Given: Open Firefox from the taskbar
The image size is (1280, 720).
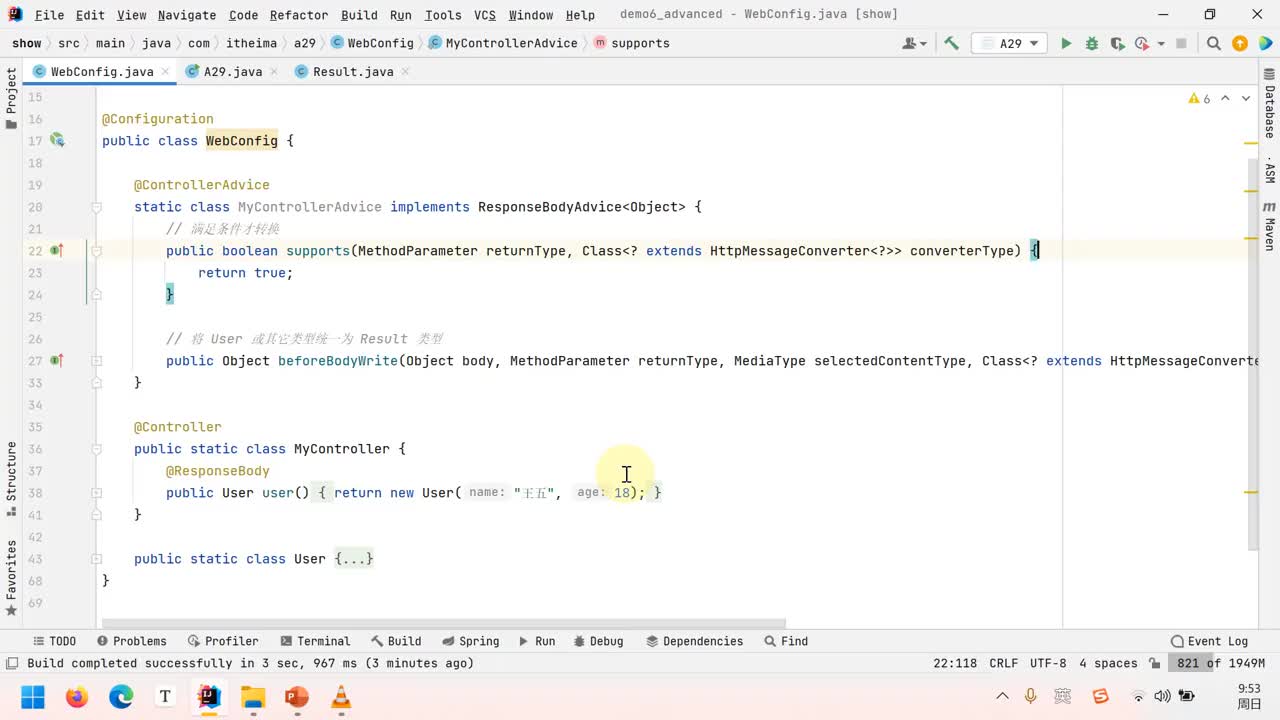Looking at the screenshot, I should (77, 697).
